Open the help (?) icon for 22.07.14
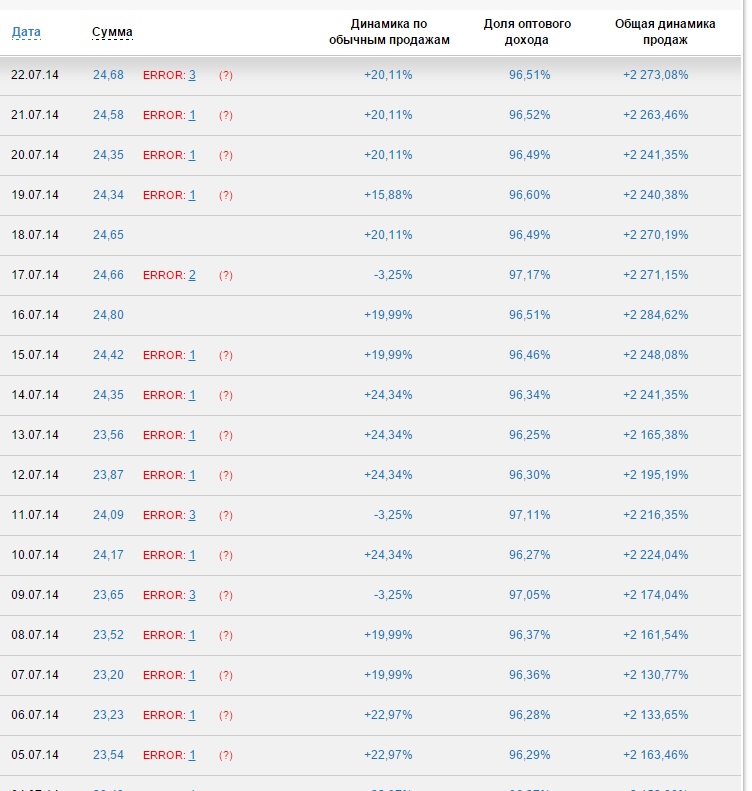Viewport: 752px width, 791px height. click(x=226, y=75)
